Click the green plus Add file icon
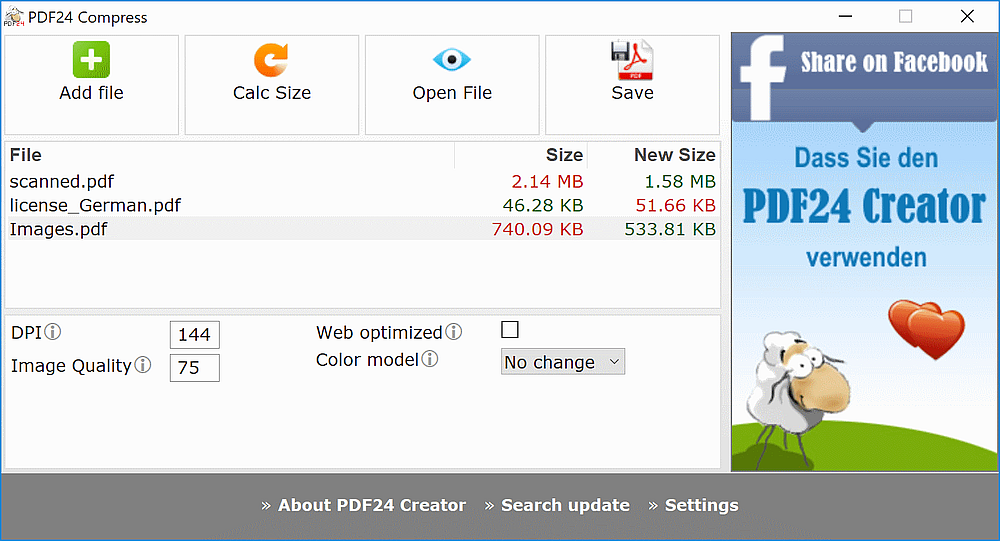1000x541 pixels. pos(91,60)
